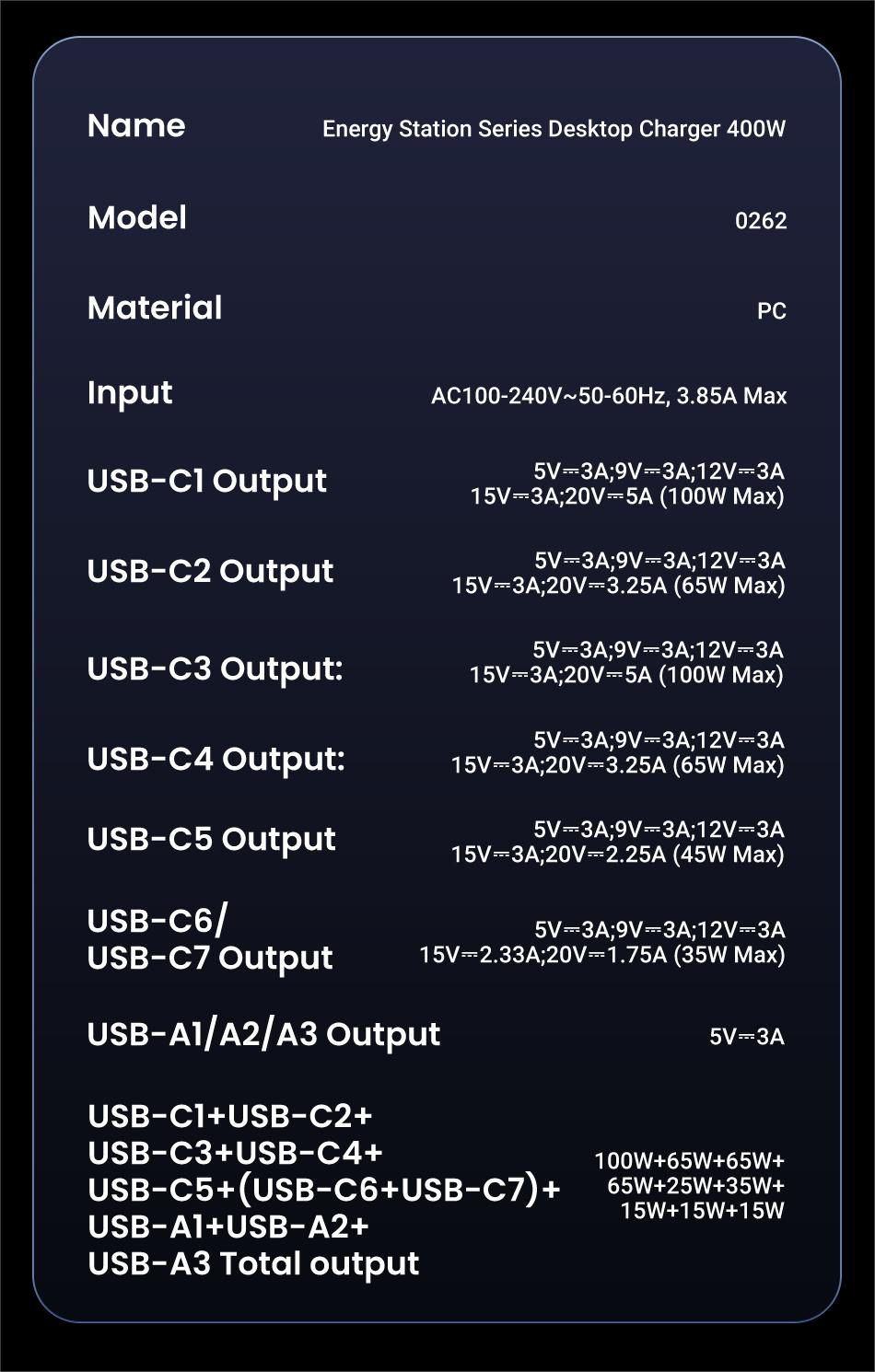
Task: Click the USB-C5 Output label
Action: [x=211, y=839]
